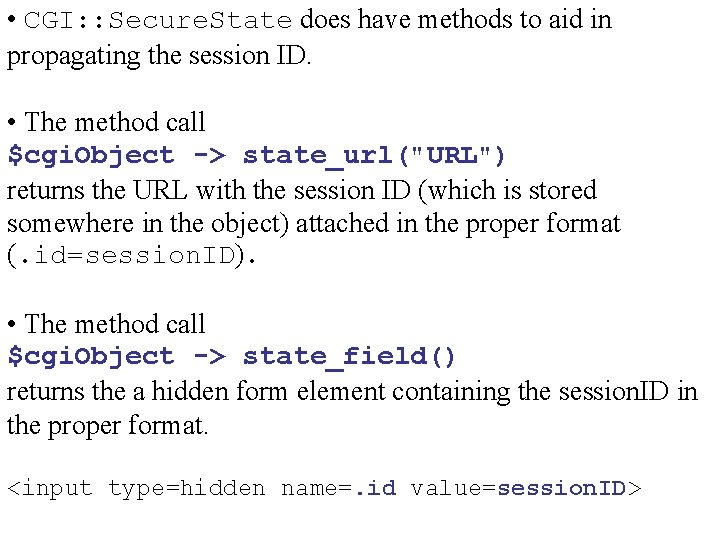Click 'hidden form element containing' text

[331, 392]
